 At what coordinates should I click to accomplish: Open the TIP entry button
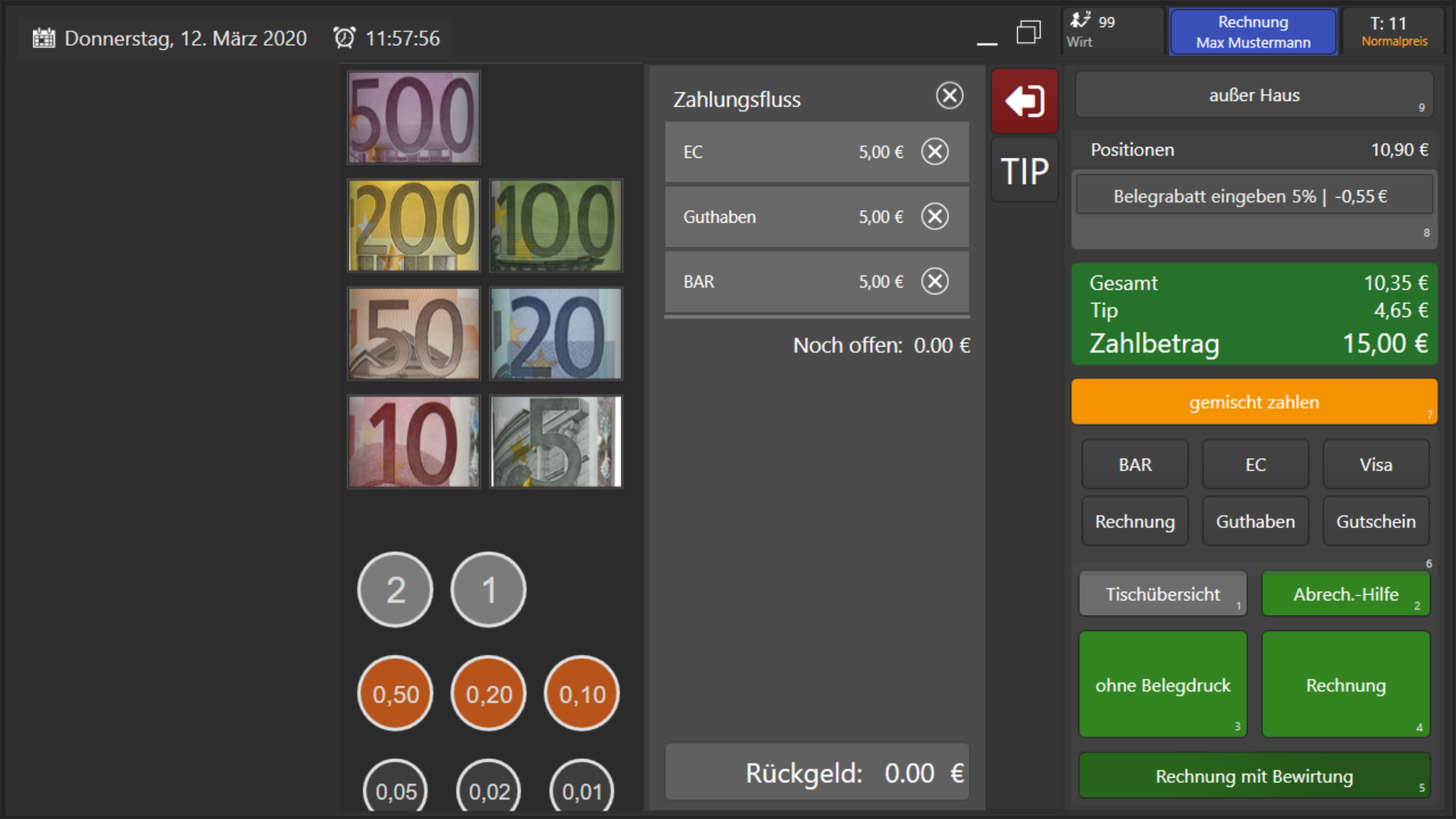(x=1025, y=171)
